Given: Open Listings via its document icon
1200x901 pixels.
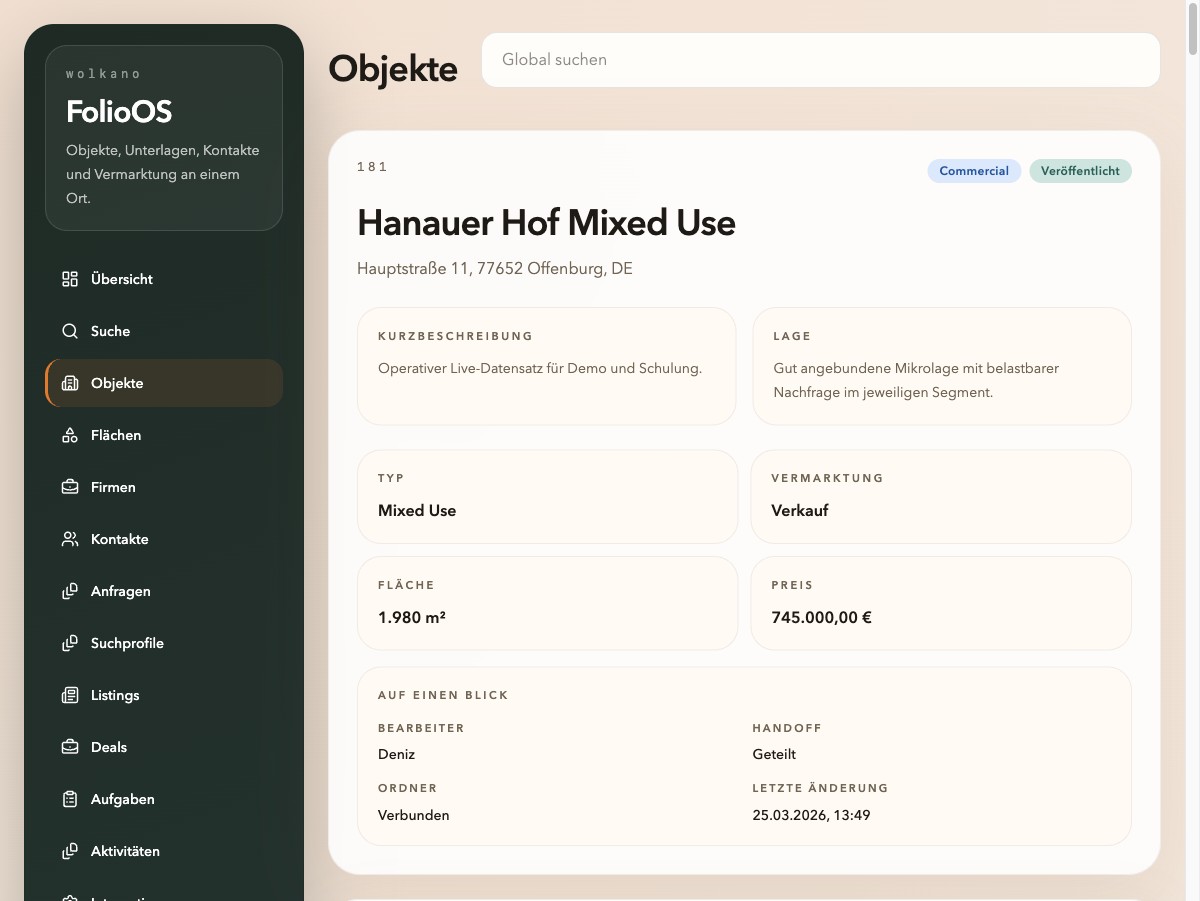Looking at the screenshot, I should click(68, 695).
